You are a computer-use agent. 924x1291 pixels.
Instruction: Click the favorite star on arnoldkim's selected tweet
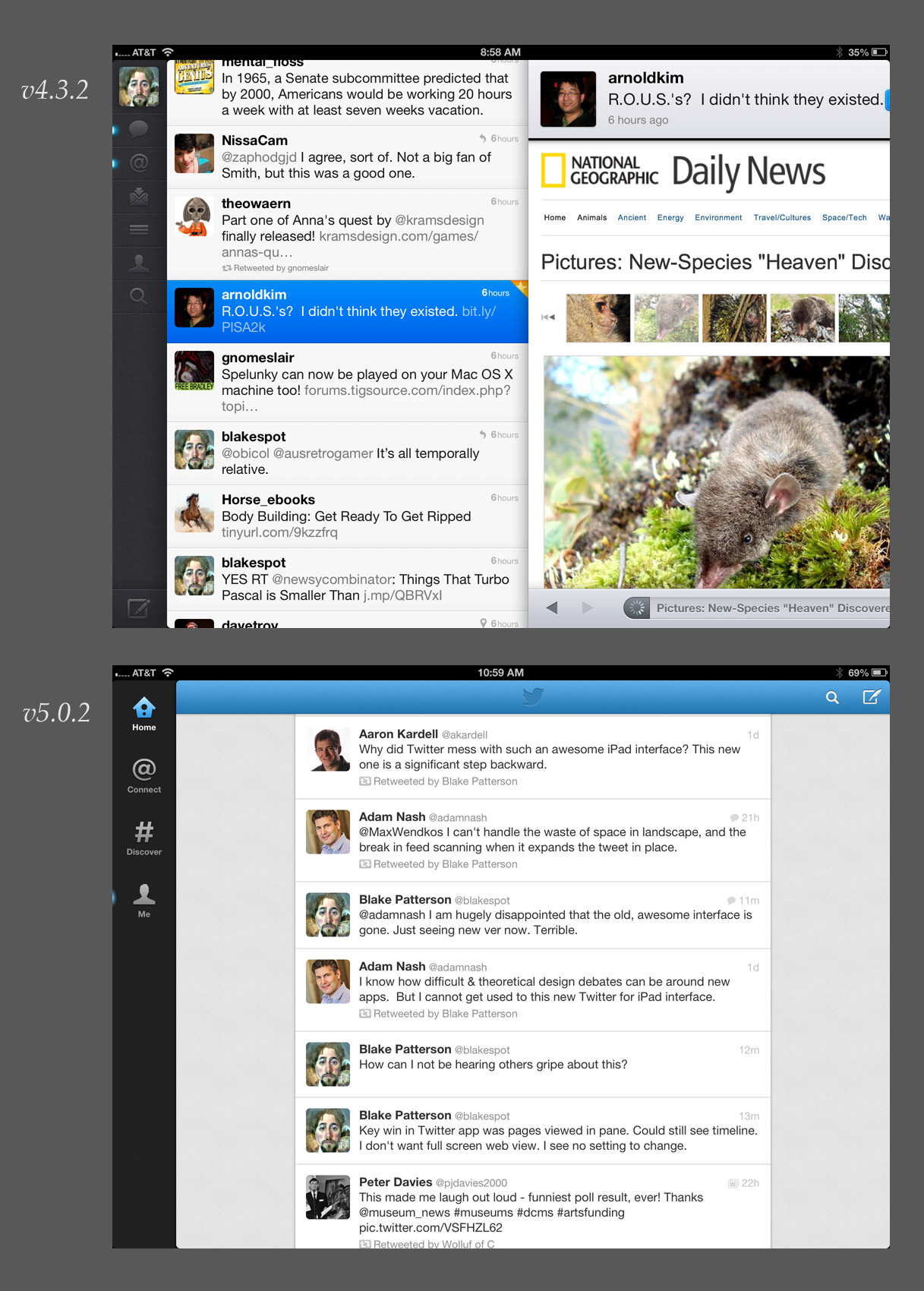tap(521, 287)
